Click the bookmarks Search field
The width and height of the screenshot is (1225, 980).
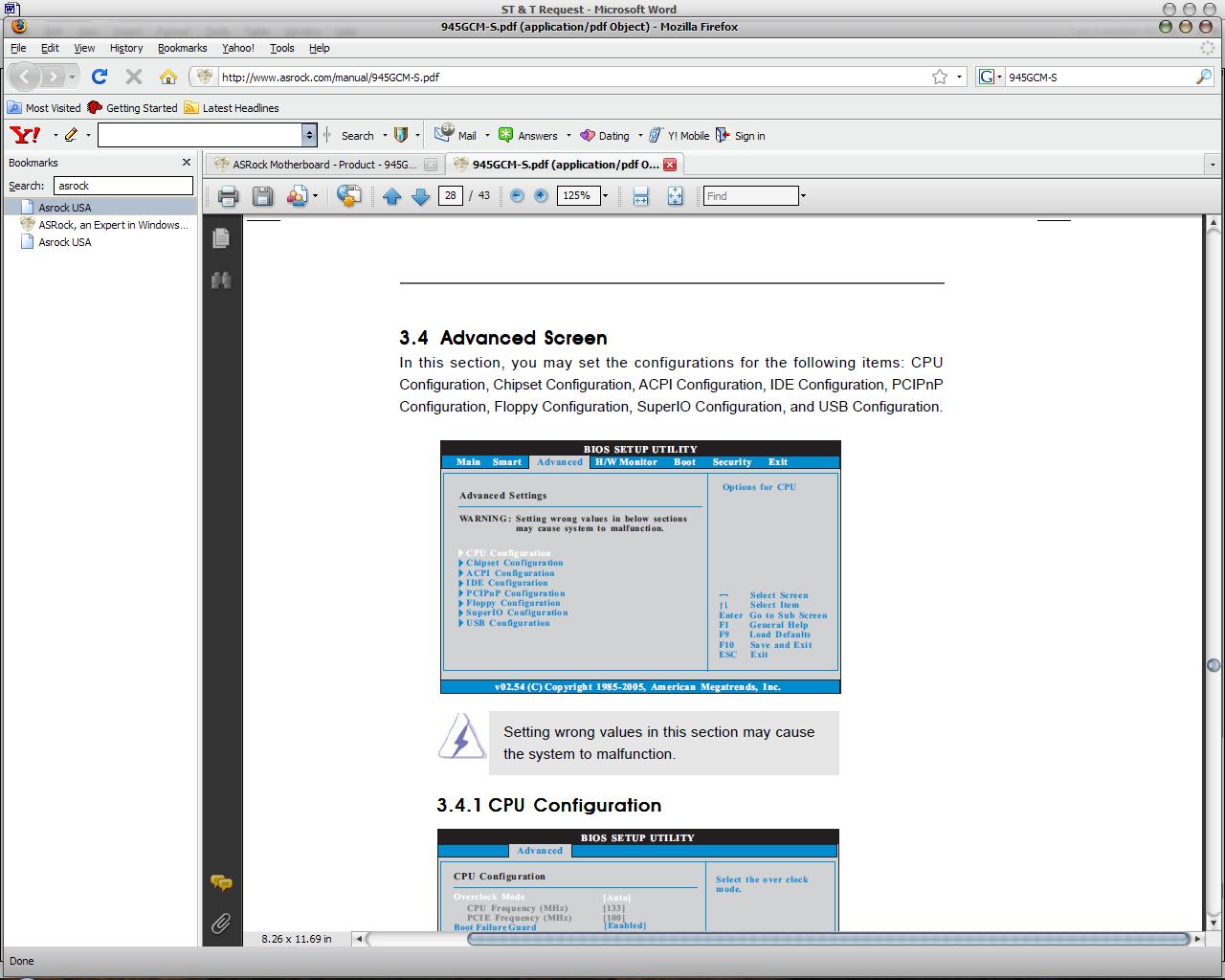pos(122,186)
